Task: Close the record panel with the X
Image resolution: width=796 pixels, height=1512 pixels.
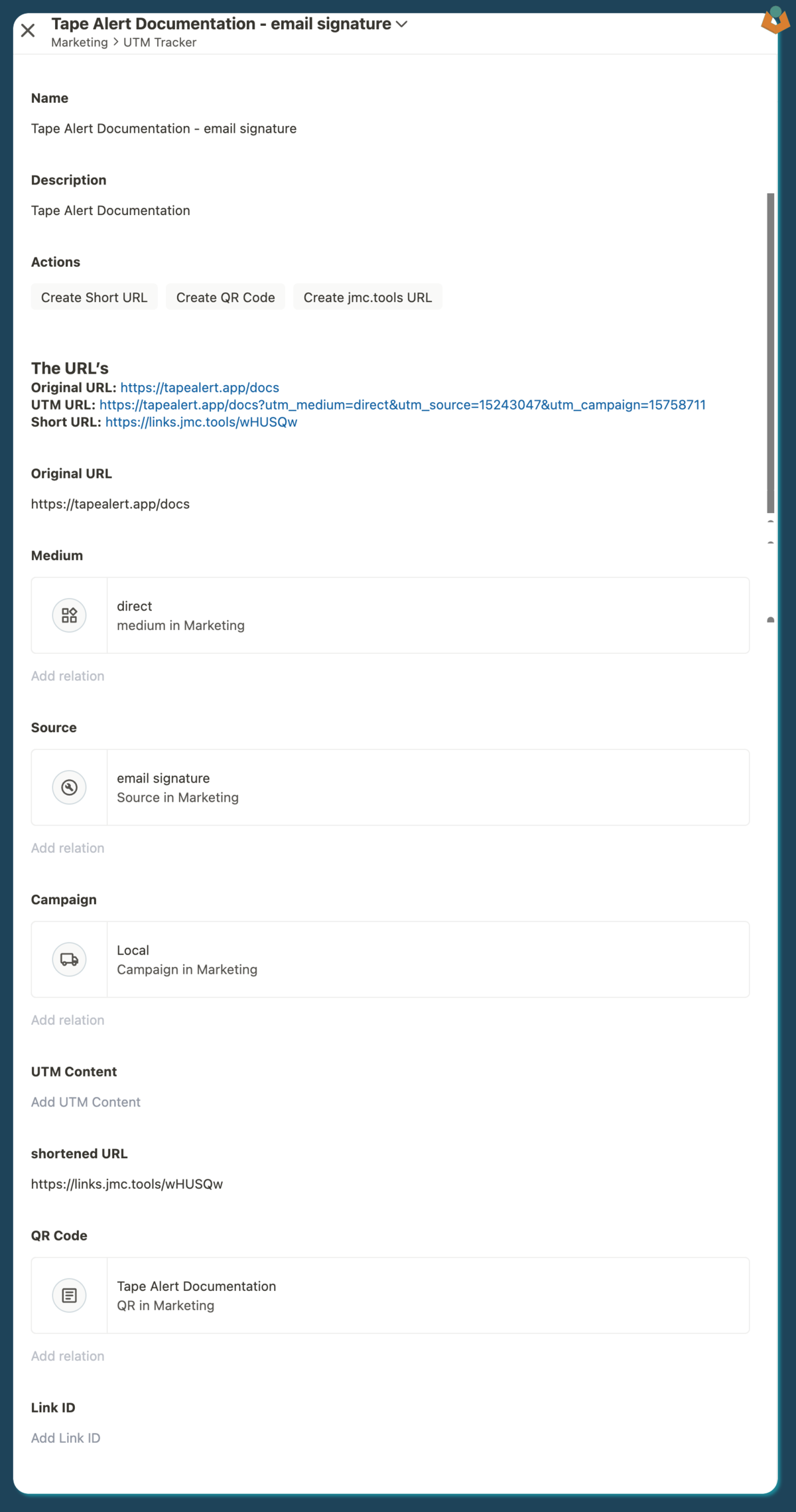Action: click(x=28, y=31)
